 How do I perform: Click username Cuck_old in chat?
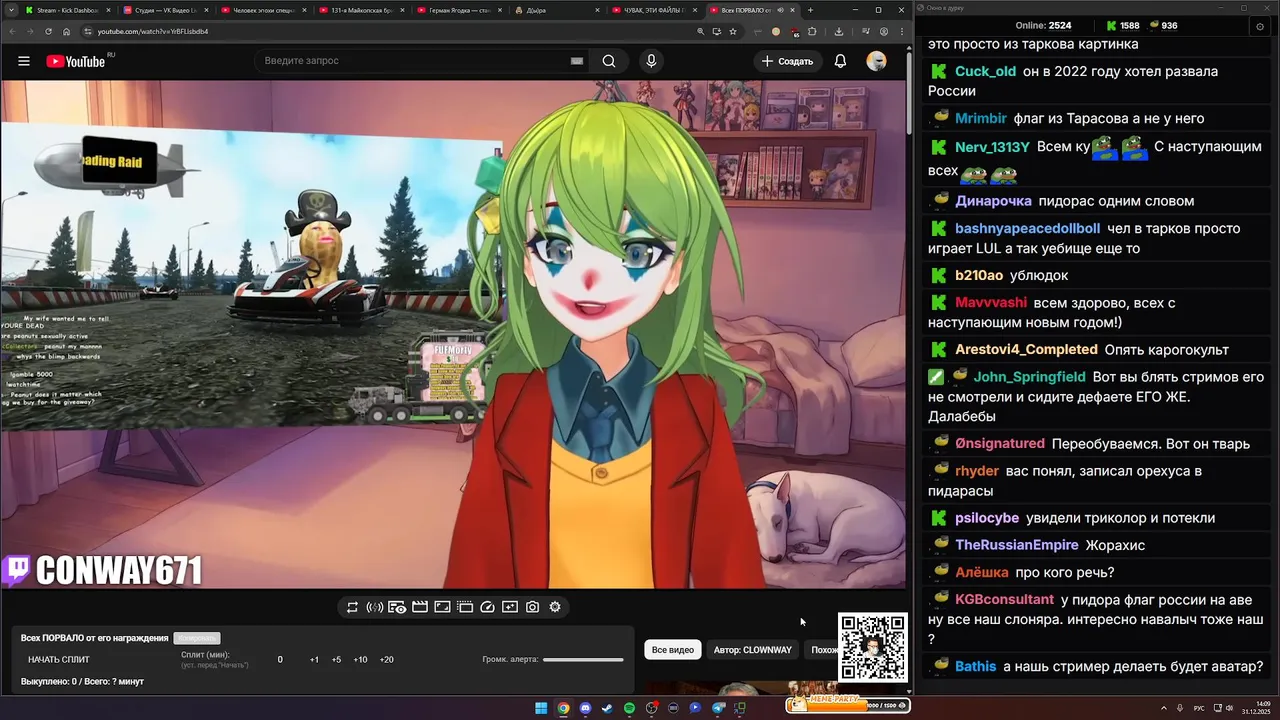click(985, 71)
